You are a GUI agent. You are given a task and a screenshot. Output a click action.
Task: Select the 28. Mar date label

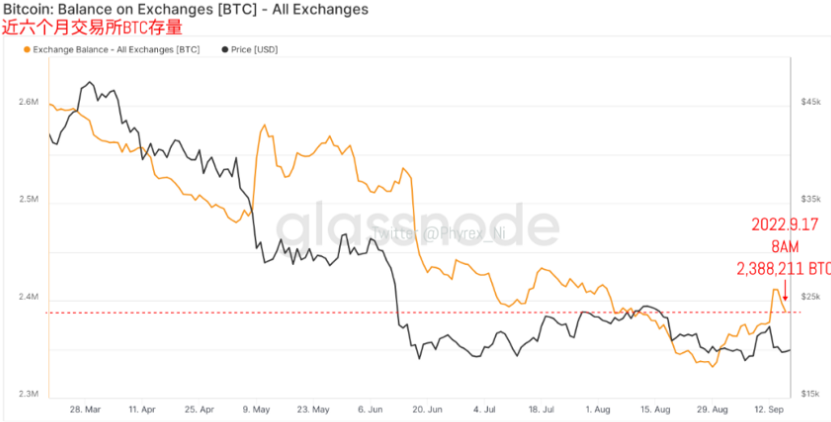click(87, 409)
